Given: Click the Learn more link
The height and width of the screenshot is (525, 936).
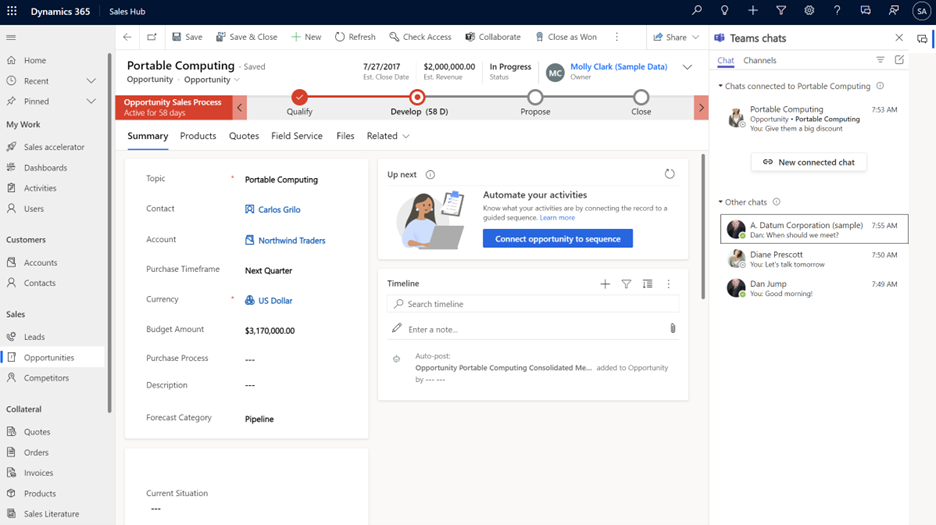Looking at the screenshot, I should point(557,217).
